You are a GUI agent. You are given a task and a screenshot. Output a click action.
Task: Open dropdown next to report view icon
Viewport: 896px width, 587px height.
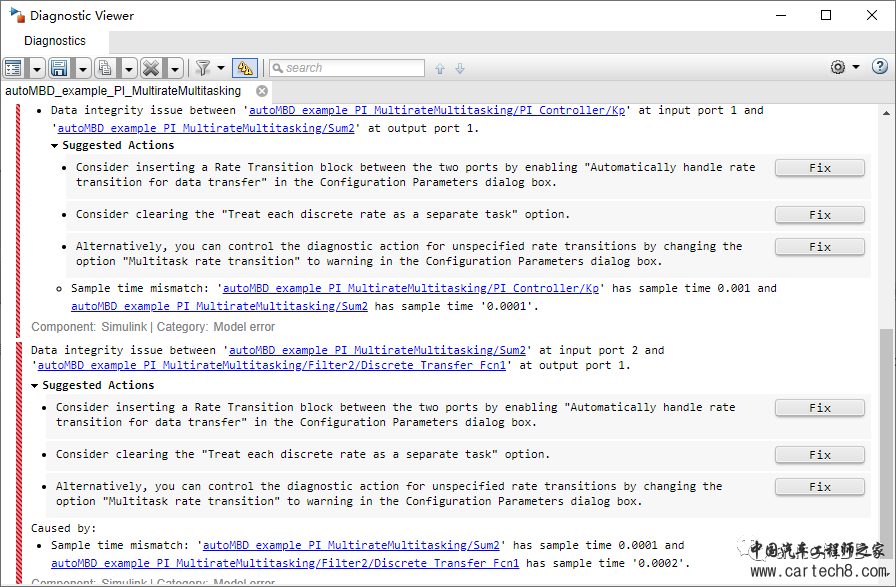[x=37, y=69]
